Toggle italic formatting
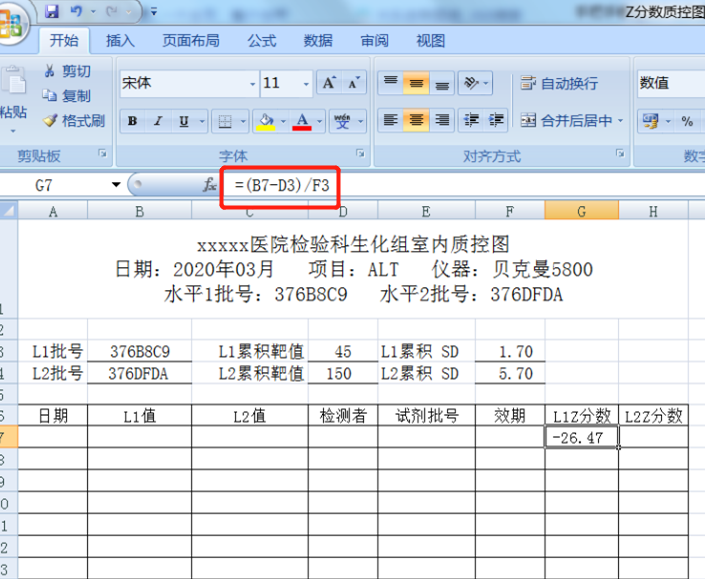 click(x=159, y=121)
